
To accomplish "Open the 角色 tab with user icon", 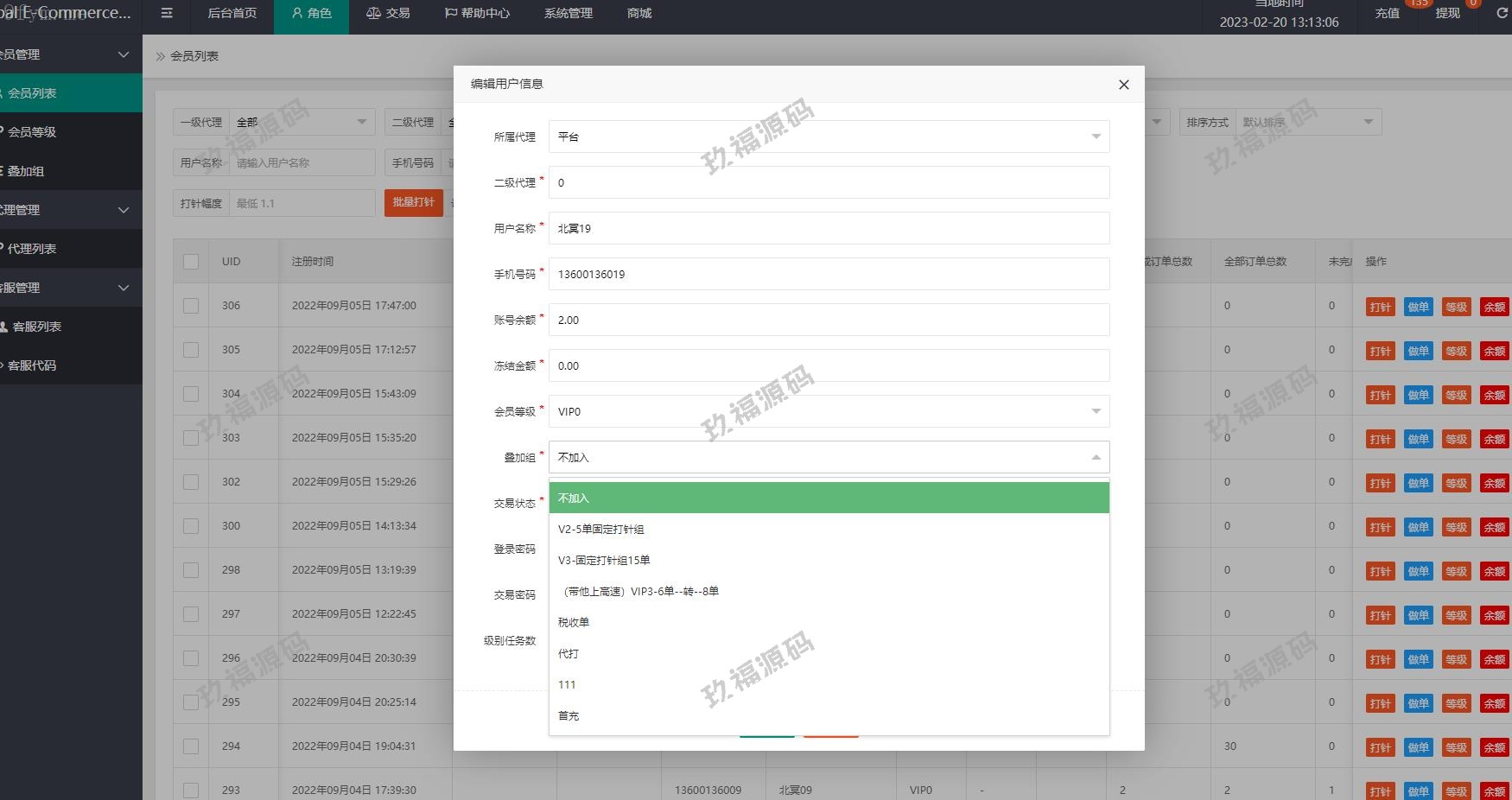I will [311, 14].
